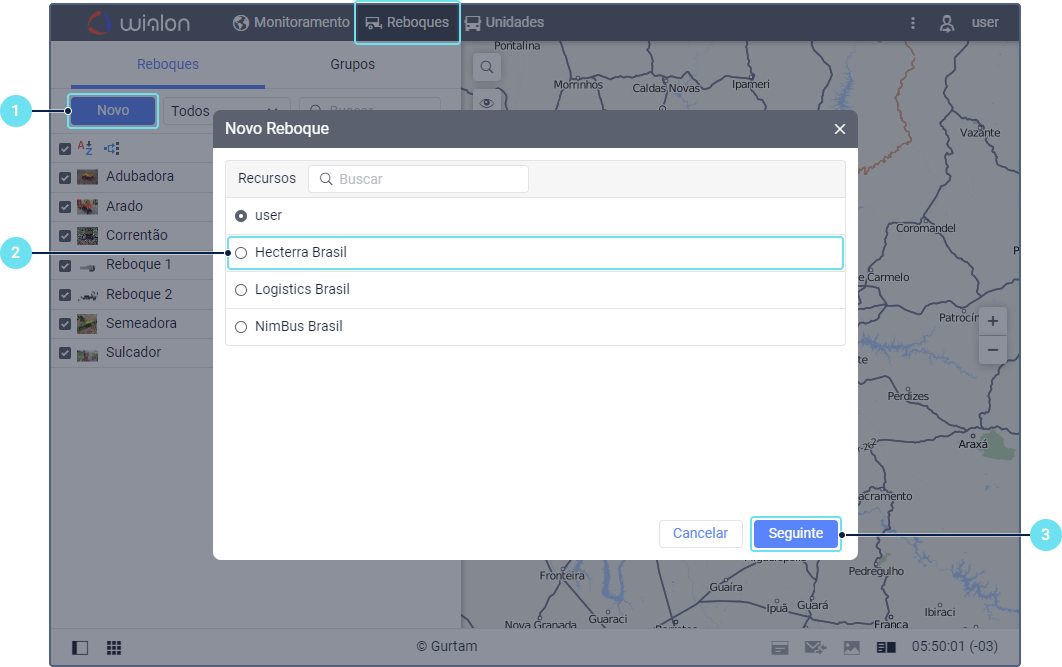
Task: Uncheck the Adubadora trailer checkbox
Action: [65, 177]
